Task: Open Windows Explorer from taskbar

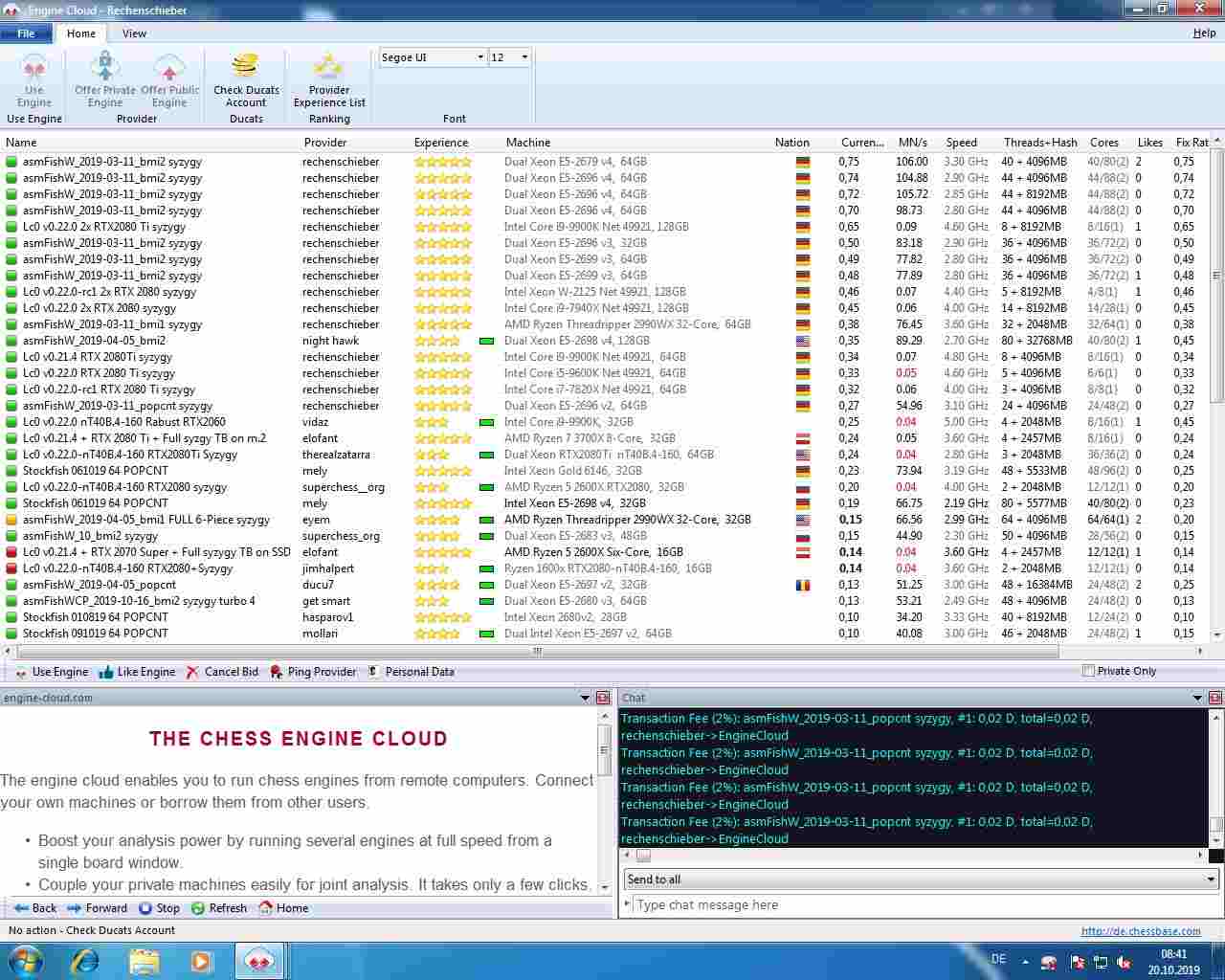Action: click(x=144, y=961)
